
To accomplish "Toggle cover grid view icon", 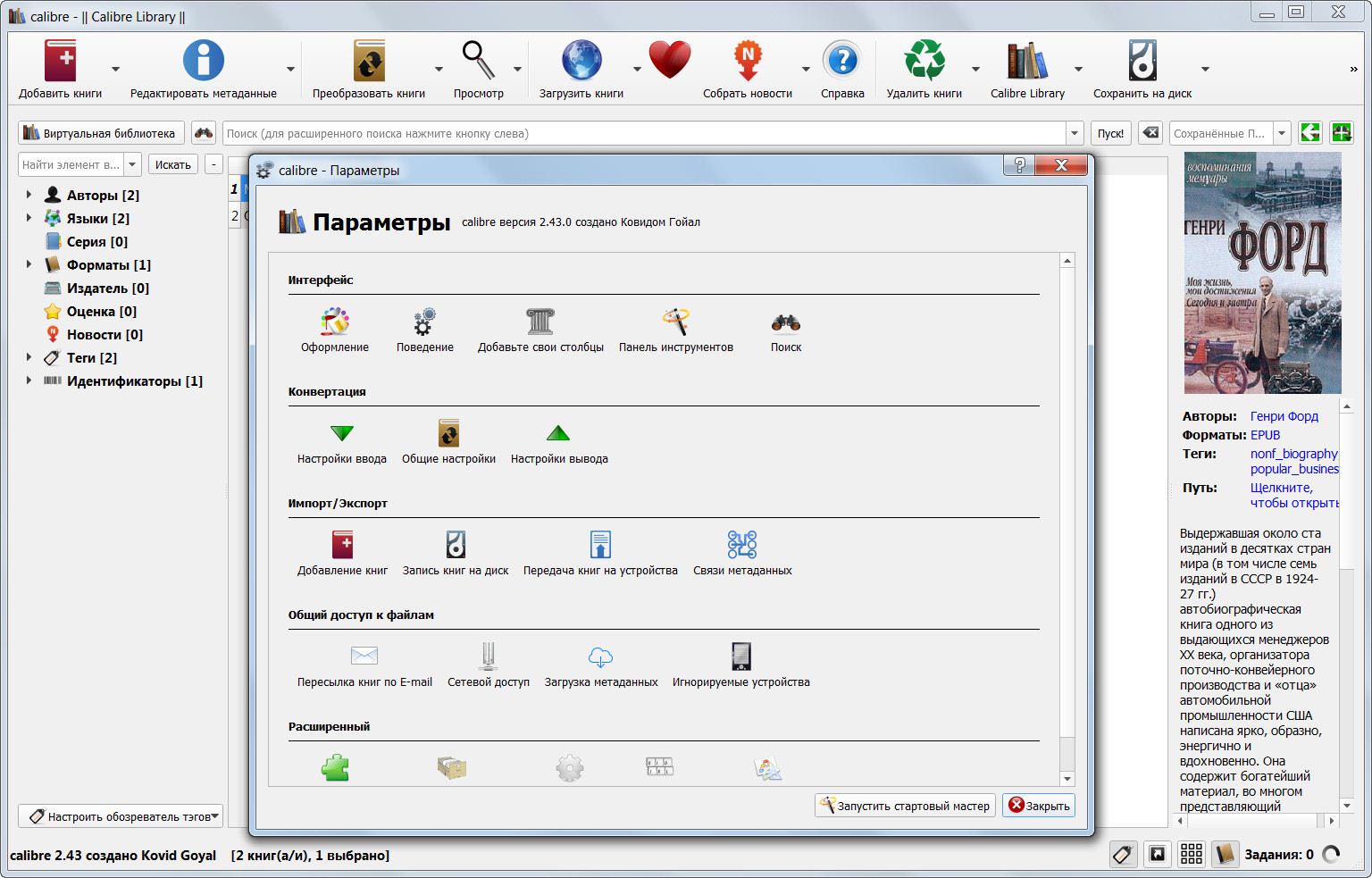I will (1191, 854).
